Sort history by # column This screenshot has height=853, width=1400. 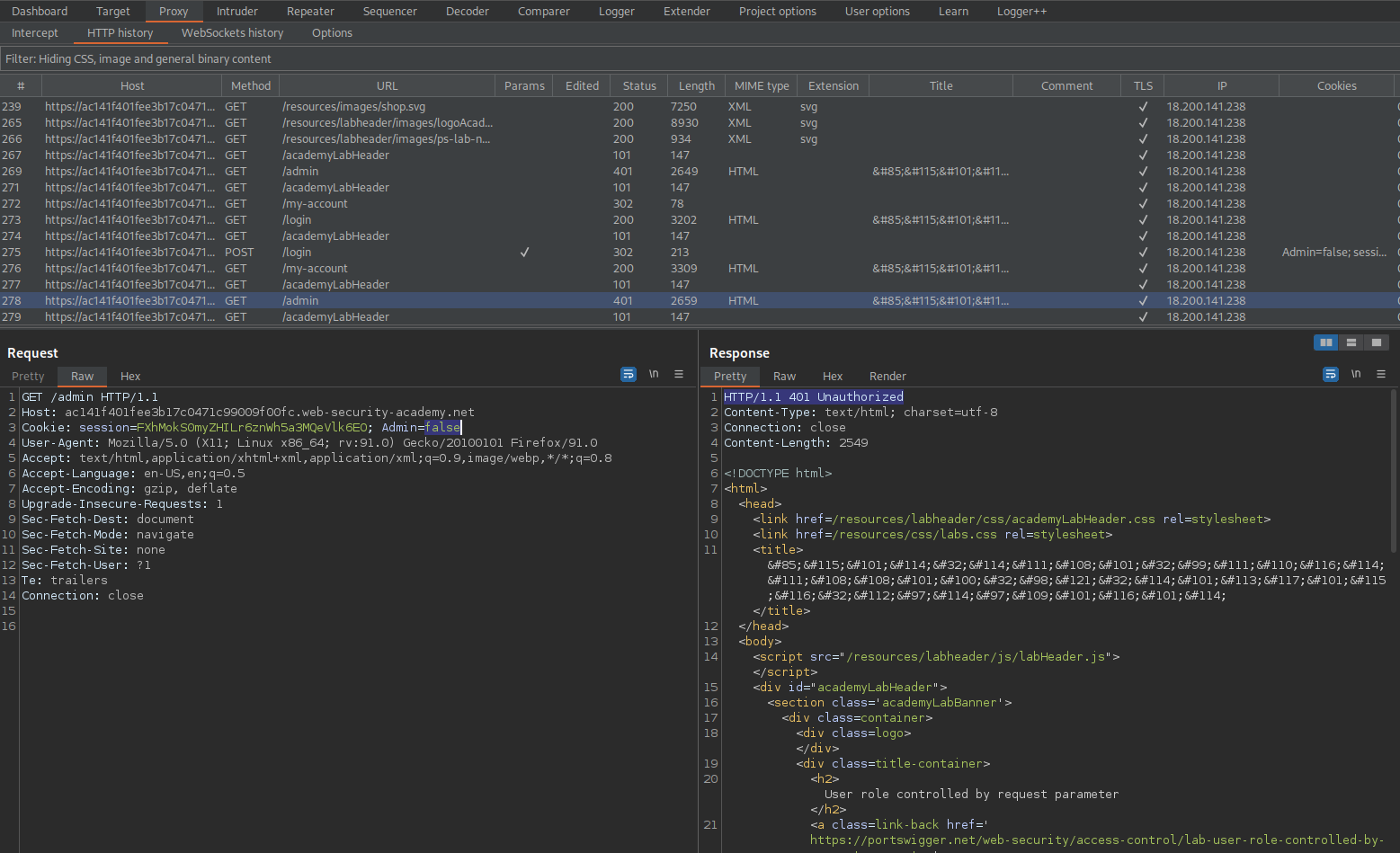(21, 85)
